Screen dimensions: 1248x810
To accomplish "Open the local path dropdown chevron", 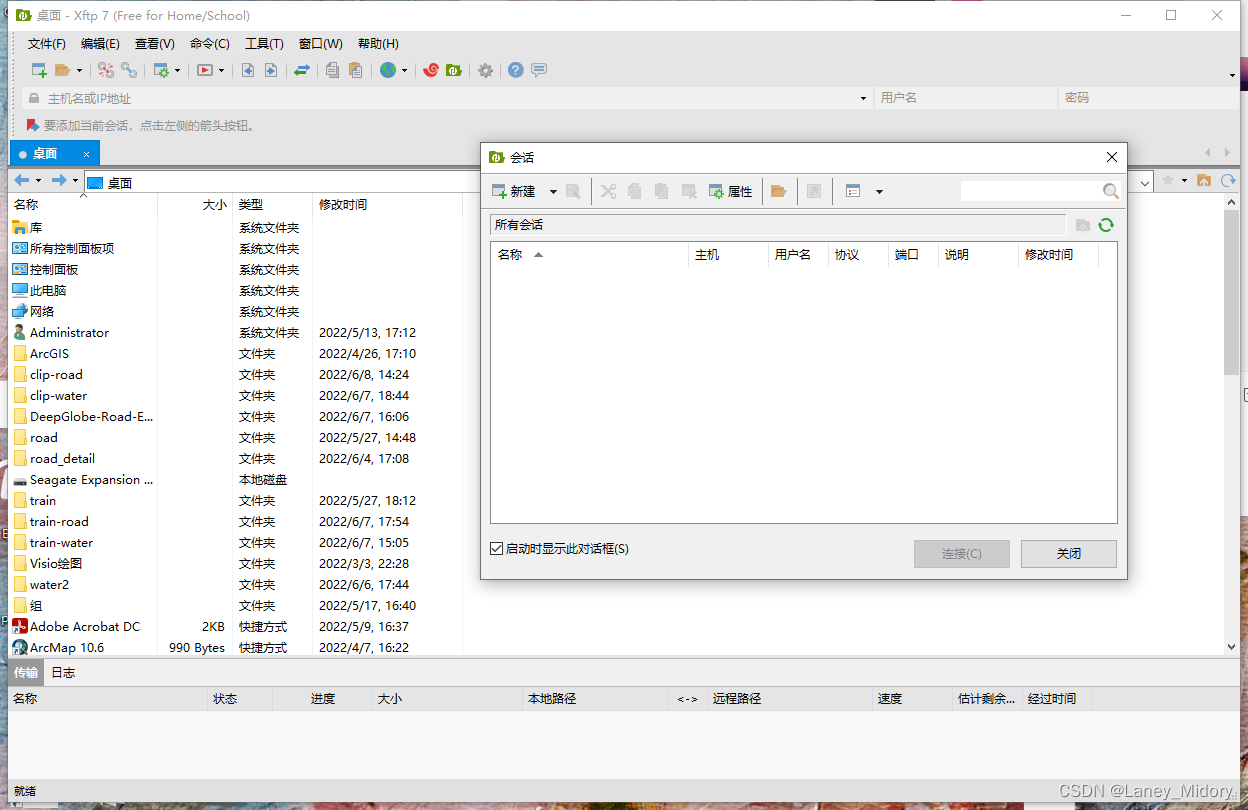I will [1145, 181].
